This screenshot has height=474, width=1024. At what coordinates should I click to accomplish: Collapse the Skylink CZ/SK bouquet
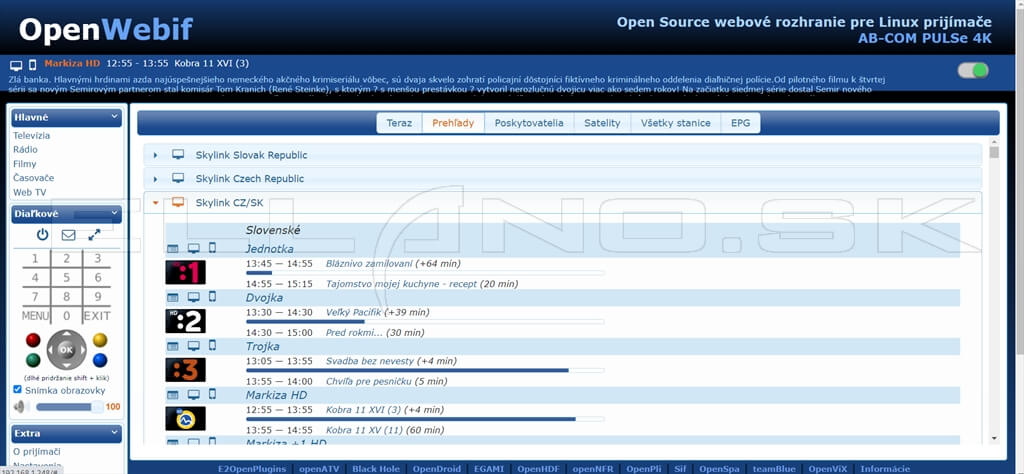[155, 202]
